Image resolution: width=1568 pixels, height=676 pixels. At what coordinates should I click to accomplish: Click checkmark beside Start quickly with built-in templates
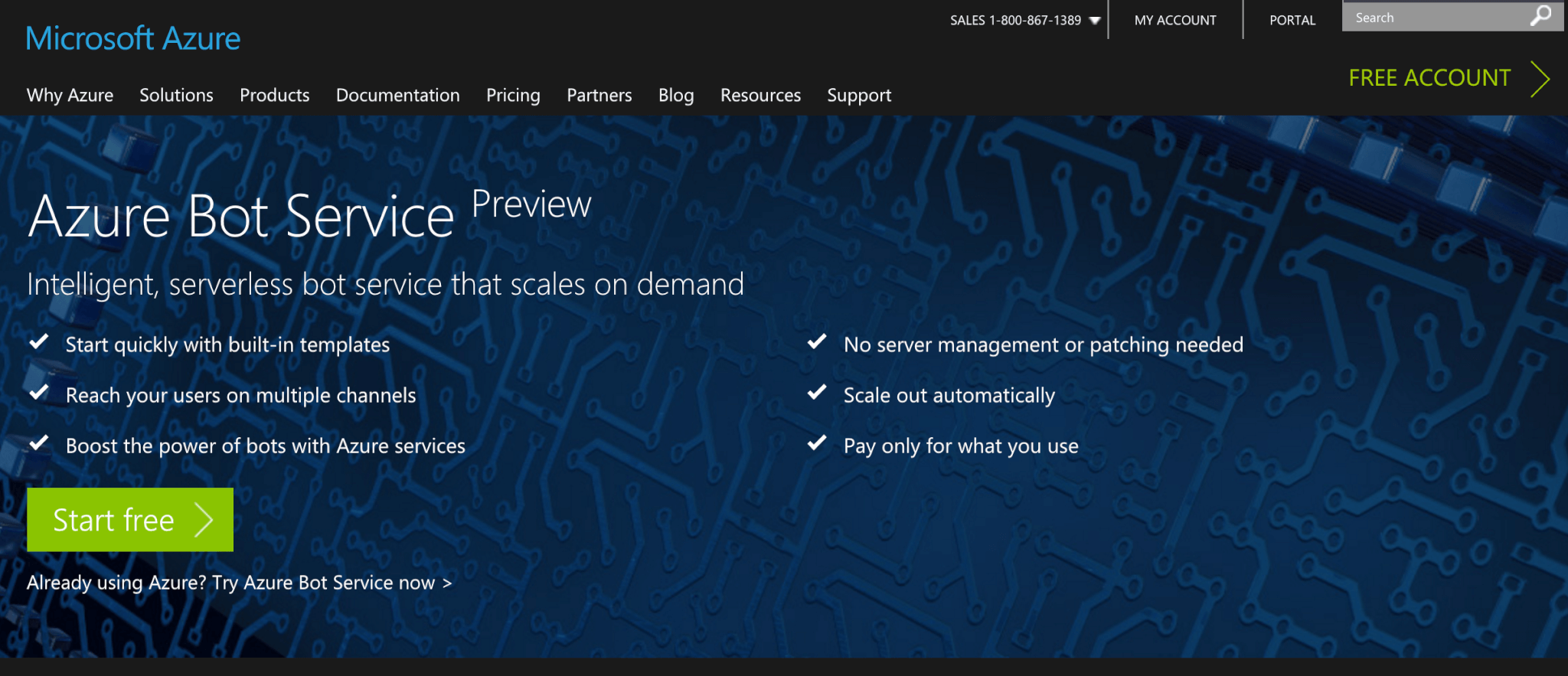pyautogui.click(x=39, y=342)
